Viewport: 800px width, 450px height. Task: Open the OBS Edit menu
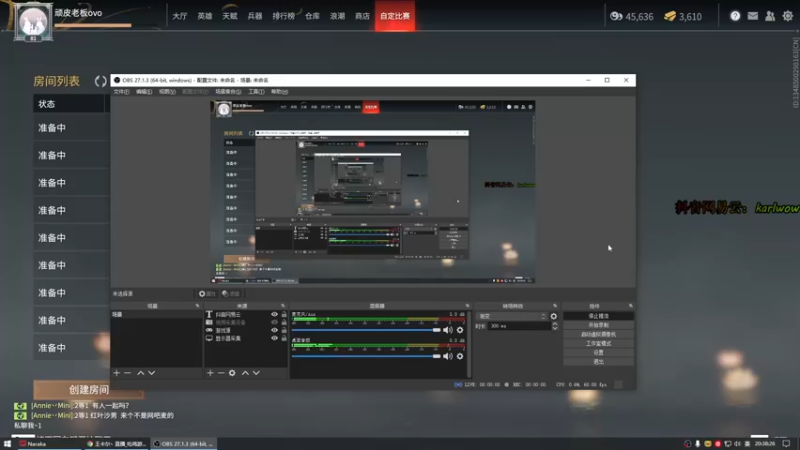(144, 92)
